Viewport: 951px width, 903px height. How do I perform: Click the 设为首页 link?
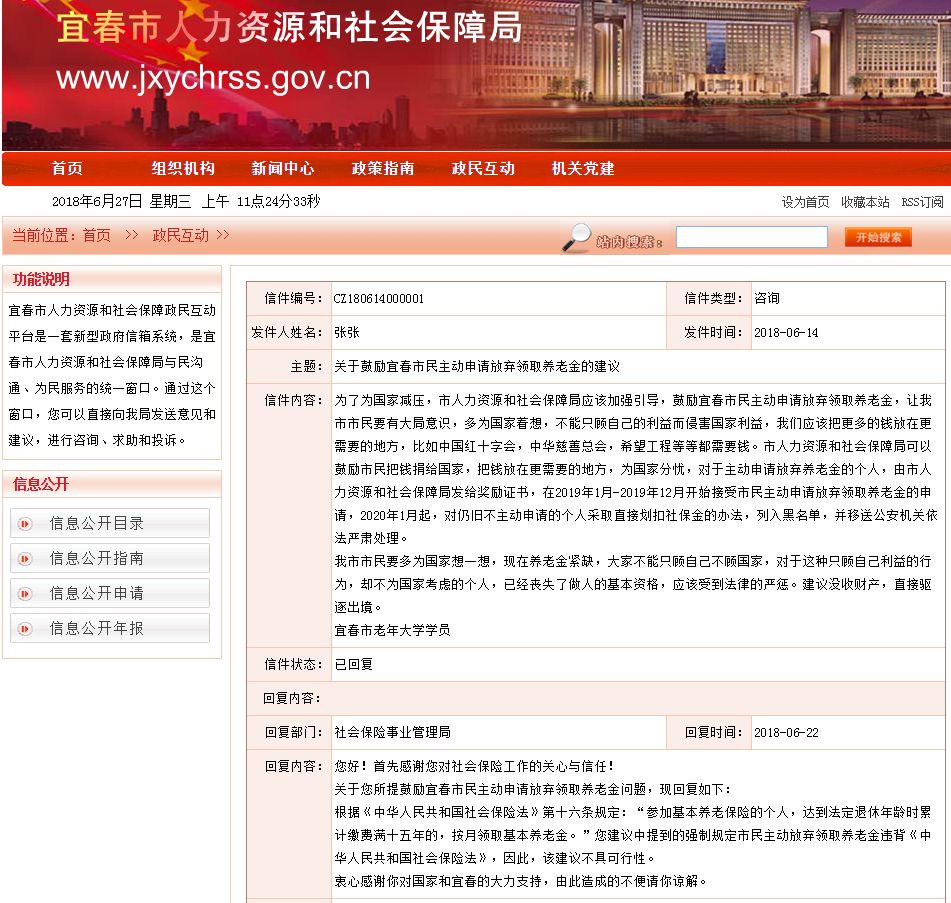(805, 202)
